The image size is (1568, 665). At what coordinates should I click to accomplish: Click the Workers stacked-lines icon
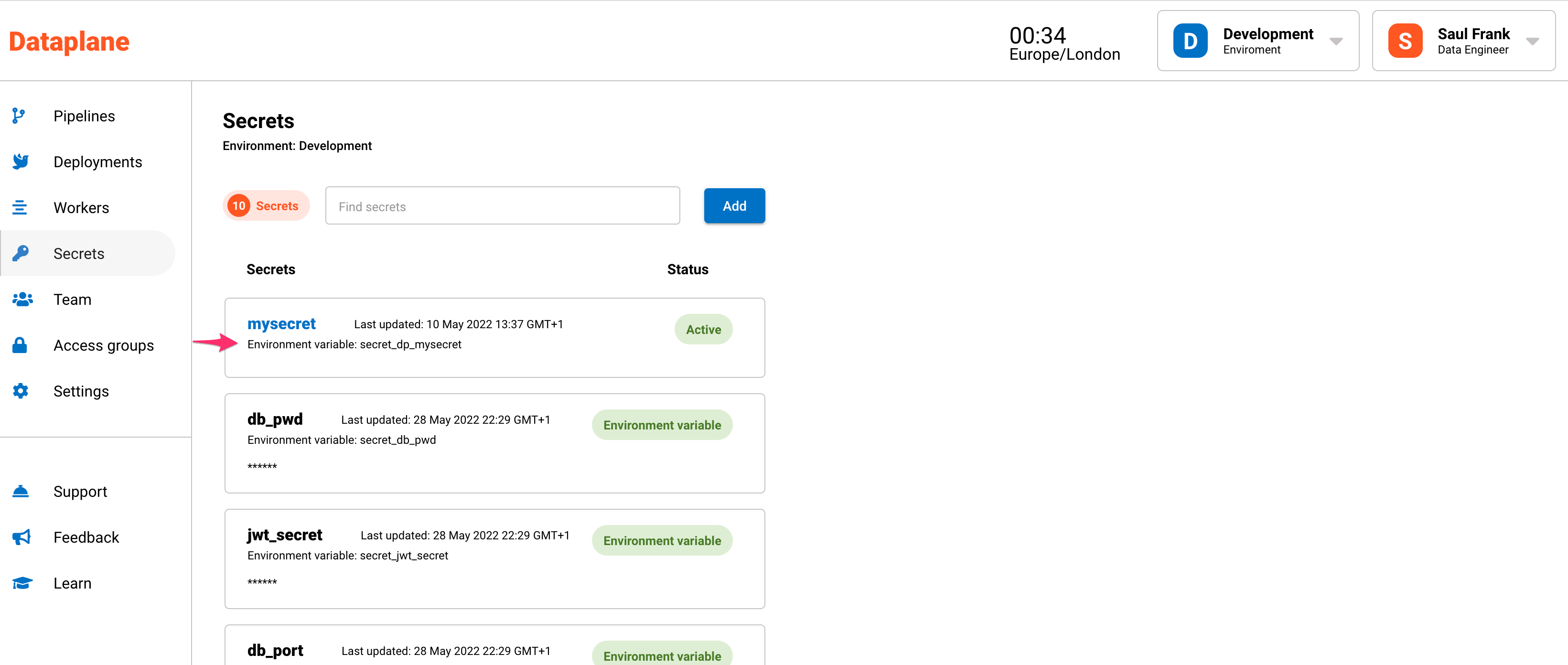[x=20, y=207]
